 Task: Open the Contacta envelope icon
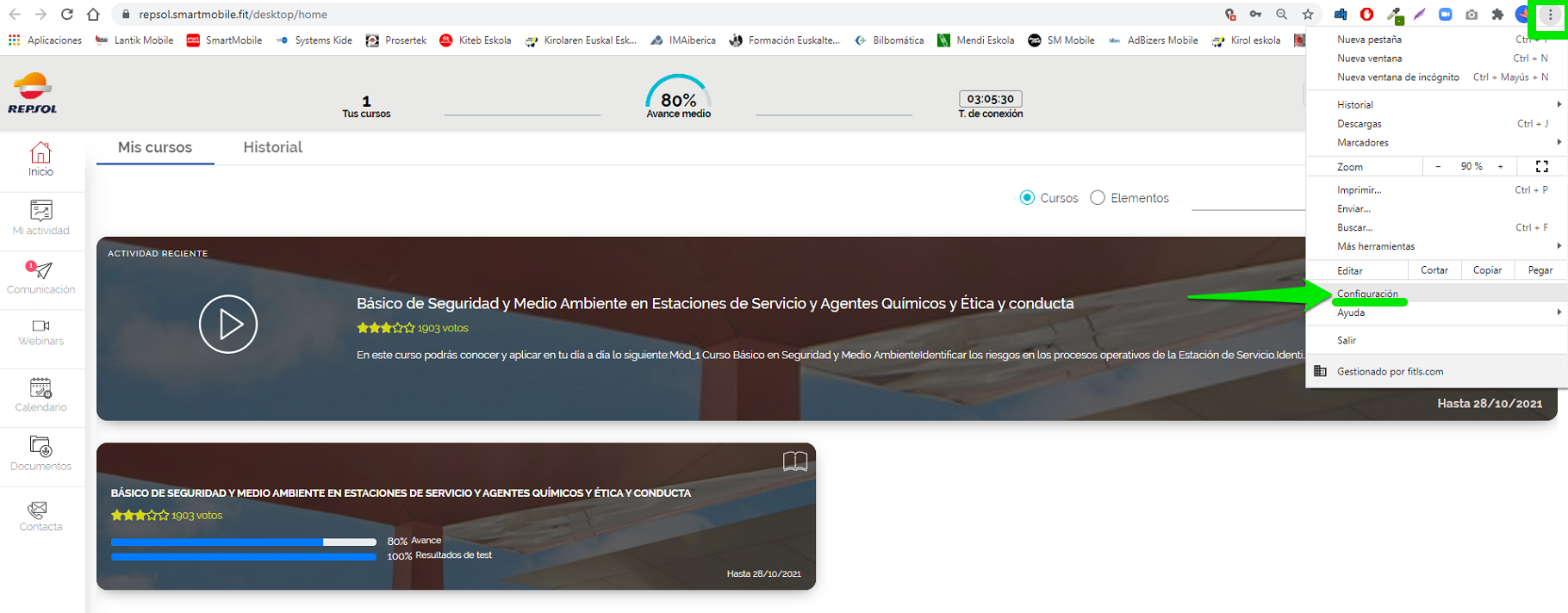pos(38,510)
